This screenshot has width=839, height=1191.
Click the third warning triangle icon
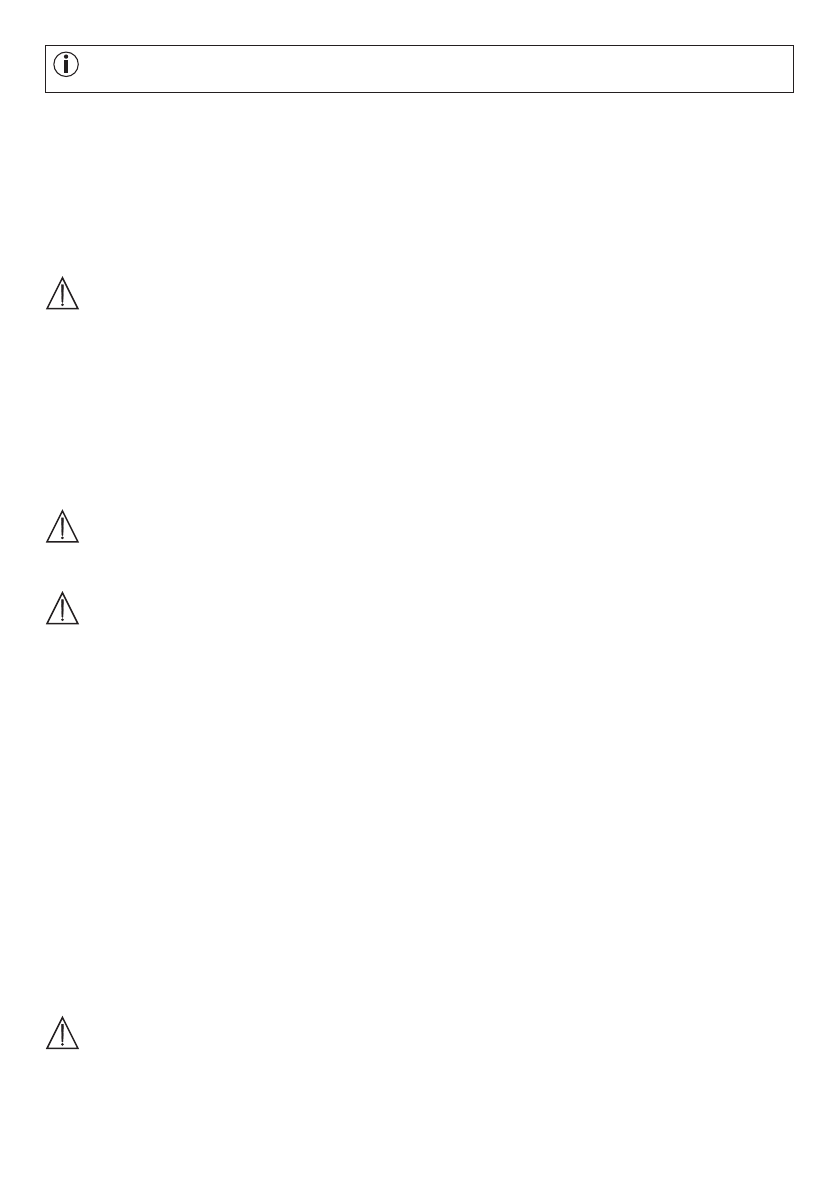(62, 608)
